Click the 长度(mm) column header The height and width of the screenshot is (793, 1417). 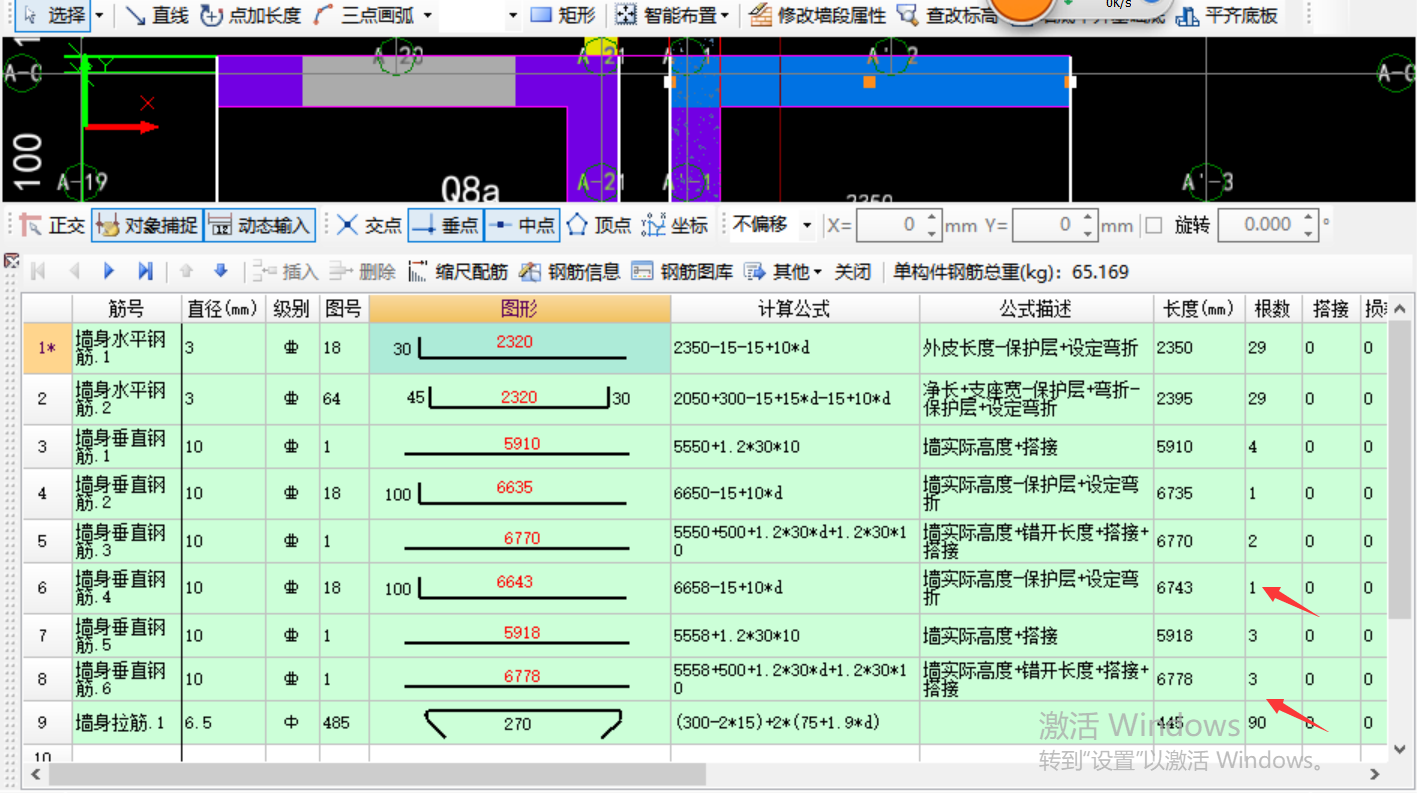[x=1199, y=308]
